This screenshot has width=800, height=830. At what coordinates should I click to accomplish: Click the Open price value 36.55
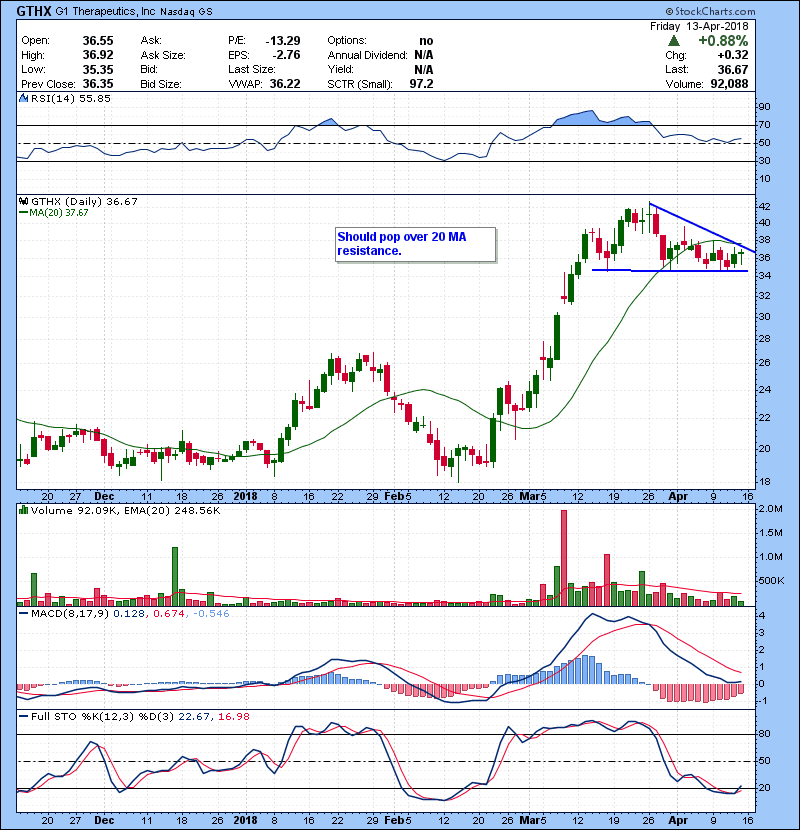coord(98,41)
